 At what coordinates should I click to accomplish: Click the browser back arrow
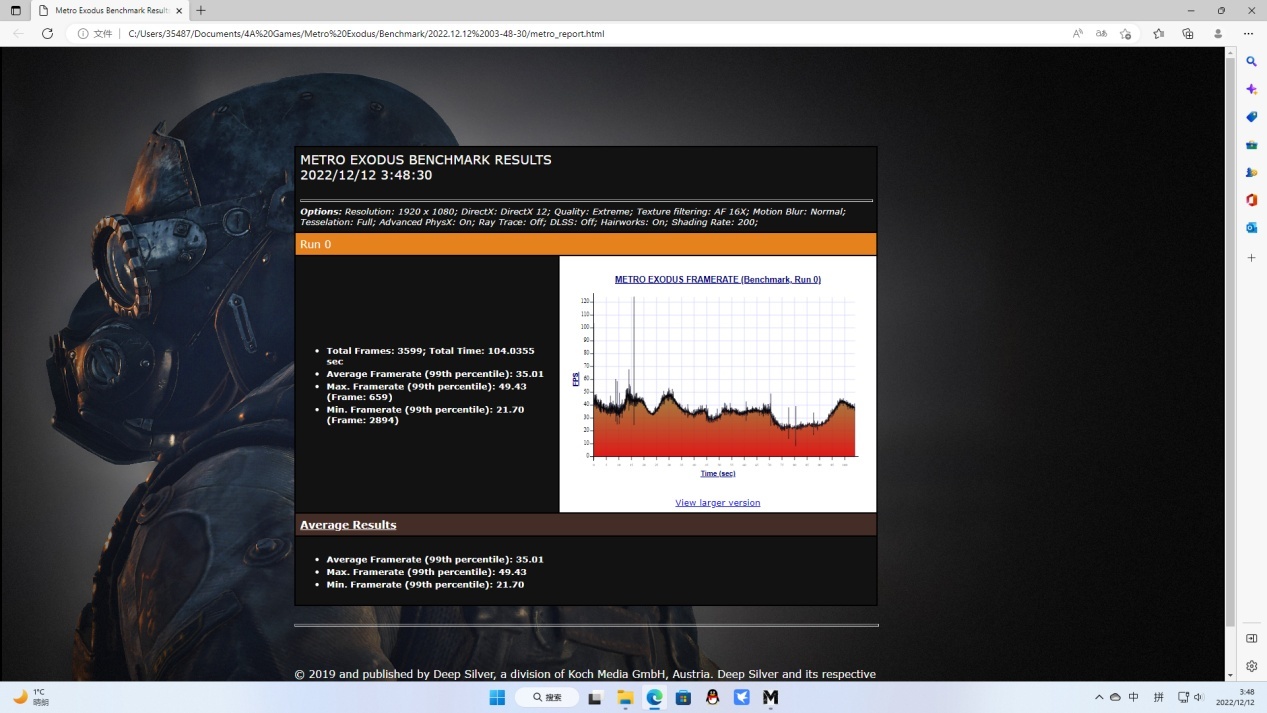click(18, 33)
